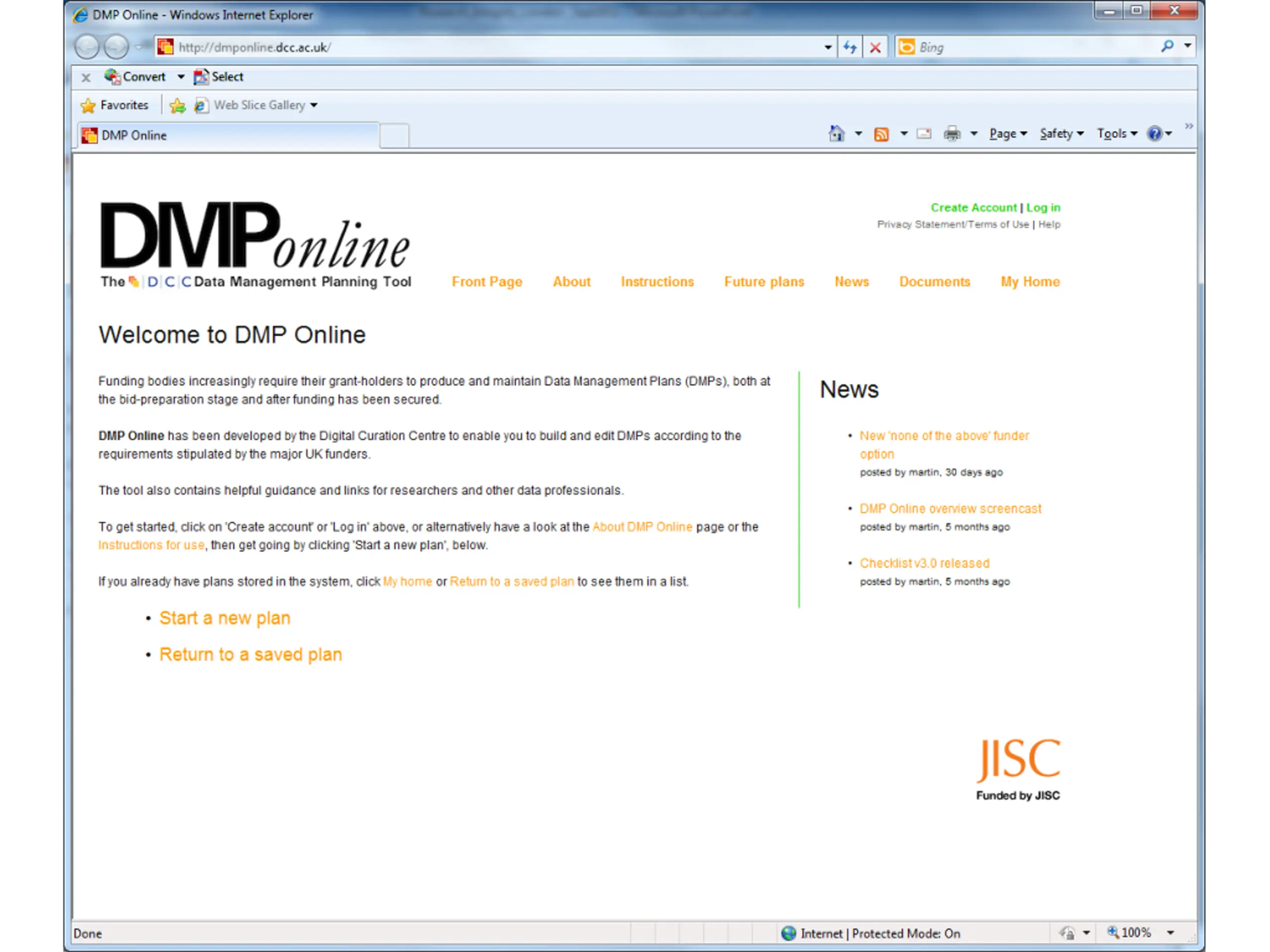Open DMP Online overview screencast news link
Viewport: 1270px width, 952px height.
(x=950, y=508)
